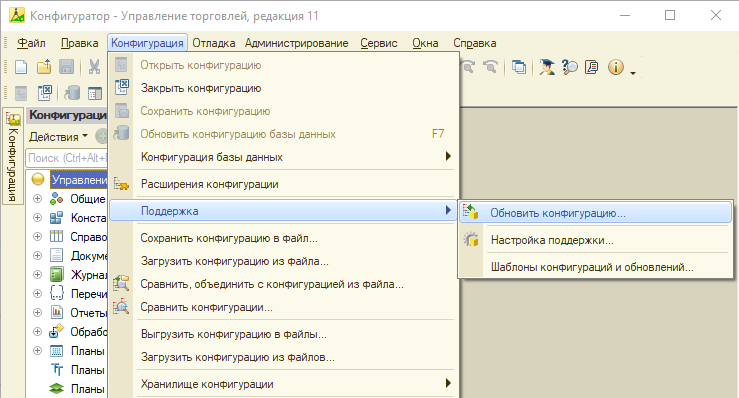Click the Документы tree icon
The width and height of the screenshot is (739, 398).
pos(57,255)
